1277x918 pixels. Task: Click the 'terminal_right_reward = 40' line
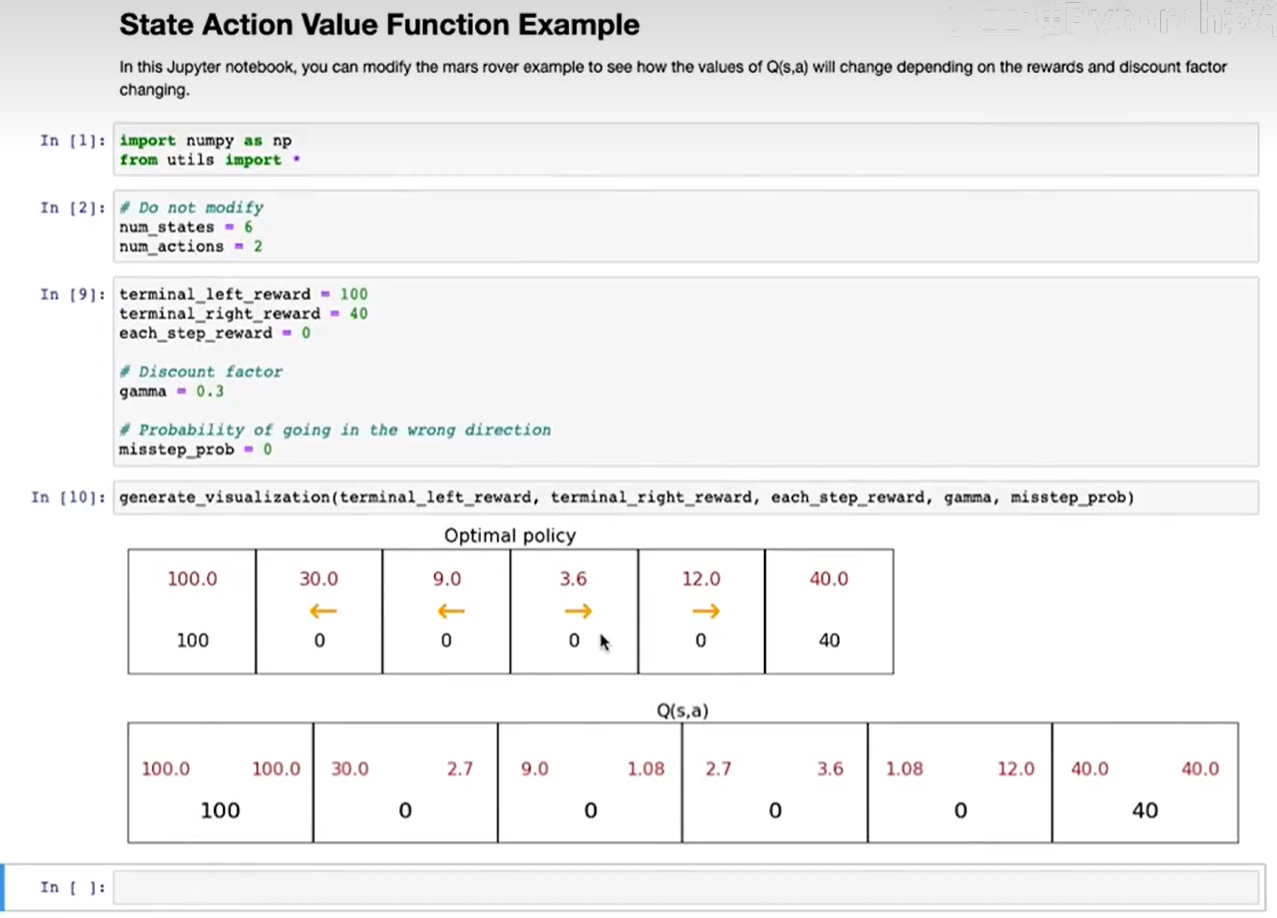(x=243, y=314)
